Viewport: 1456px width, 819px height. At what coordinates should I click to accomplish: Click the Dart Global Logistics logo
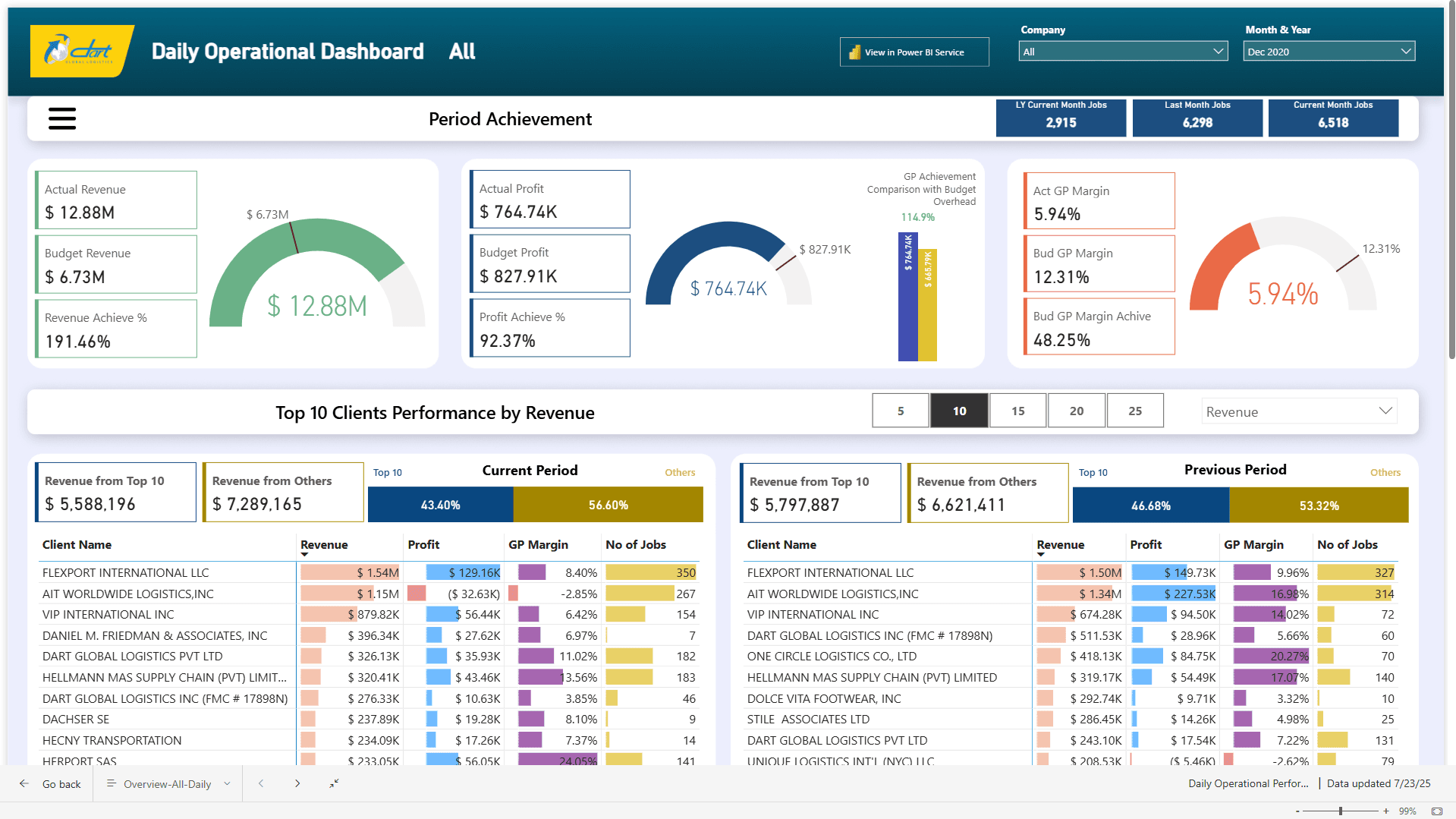[x=82, y=51]
